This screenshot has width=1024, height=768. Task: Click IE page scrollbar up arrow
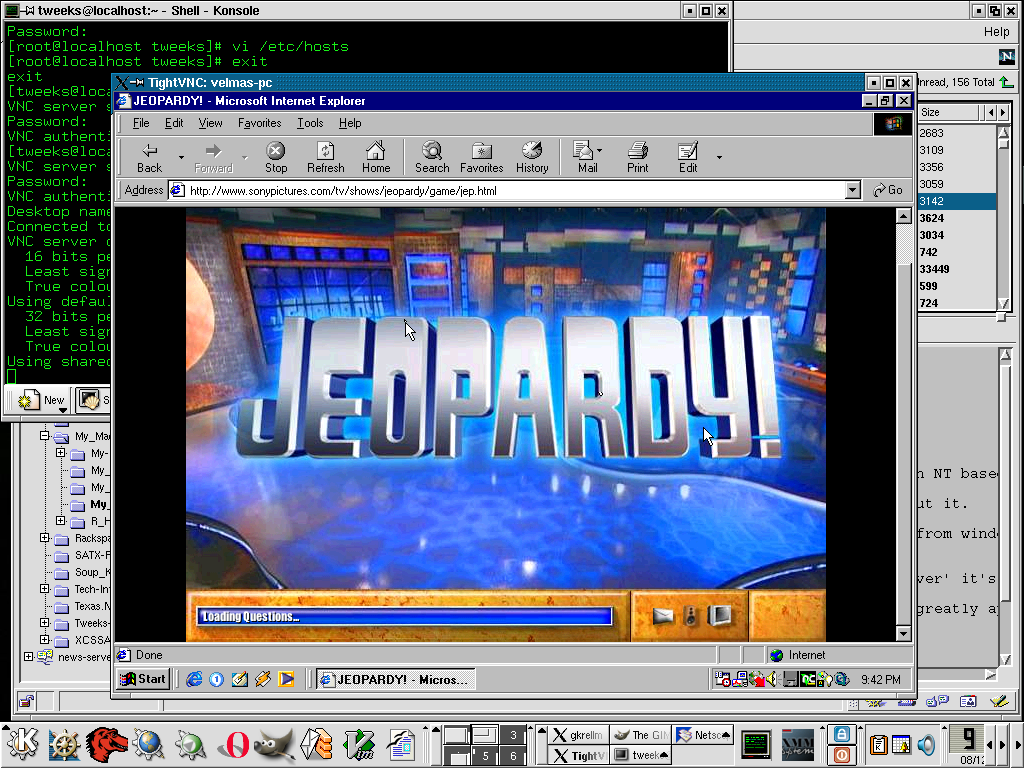click(903, 216)
